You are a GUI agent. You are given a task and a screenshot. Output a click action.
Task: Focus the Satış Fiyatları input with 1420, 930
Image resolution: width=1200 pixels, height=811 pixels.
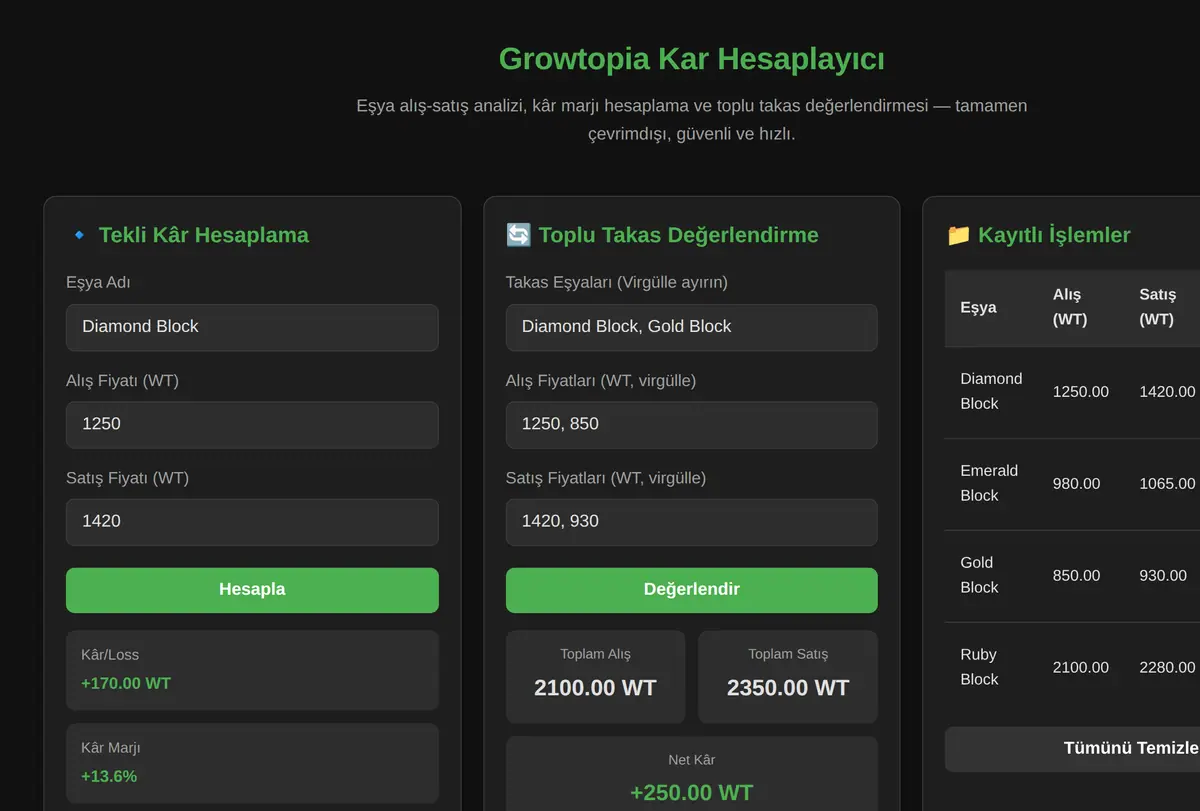tap(692, 522)
